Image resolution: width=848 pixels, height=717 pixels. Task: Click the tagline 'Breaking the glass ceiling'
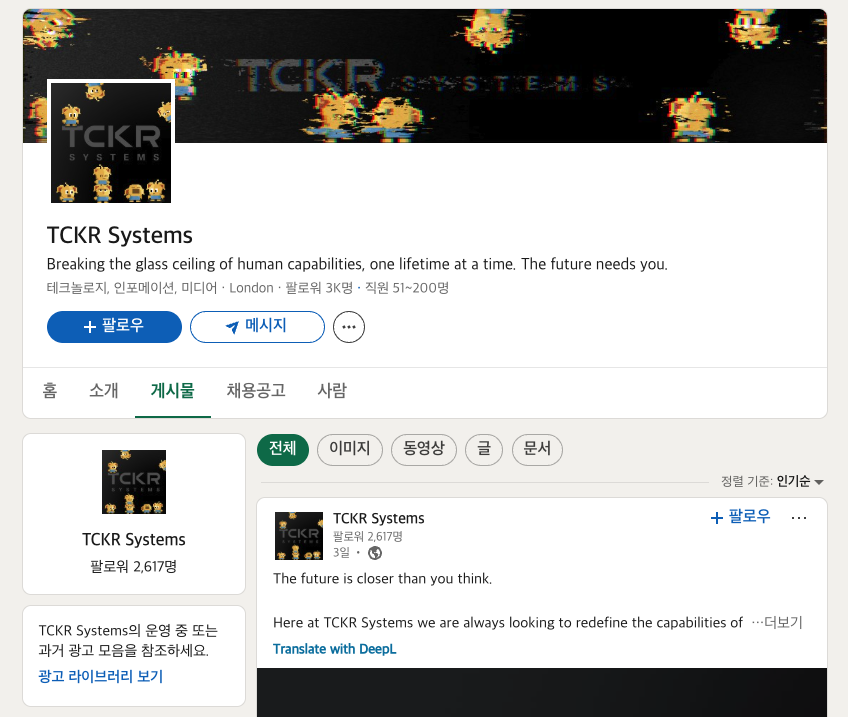coord(357,264)
